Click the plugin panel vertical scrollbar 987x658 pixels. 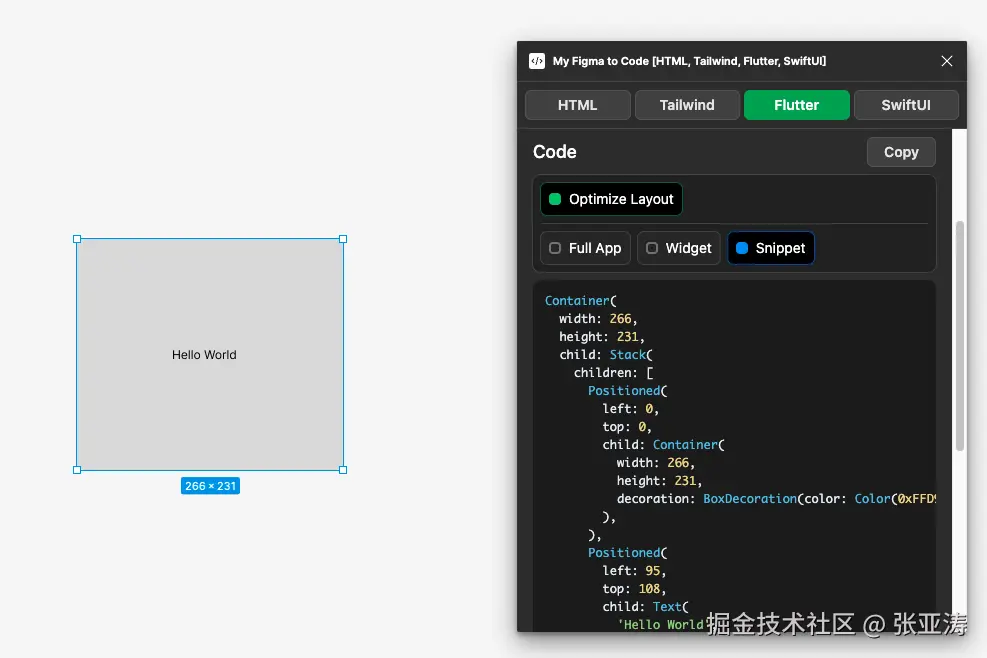point(960,336)
